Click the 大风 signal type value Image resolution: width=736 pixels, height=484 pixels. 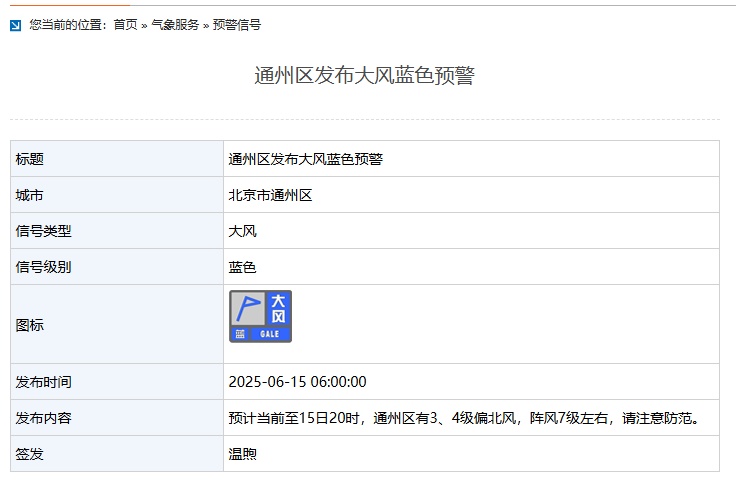coord(243,231)
